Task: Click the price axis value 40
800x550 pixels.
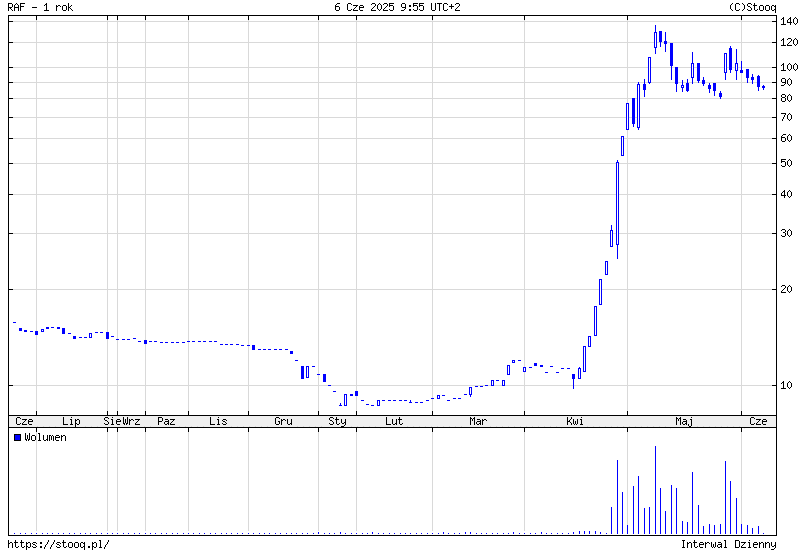Action: tap(786, 194)
